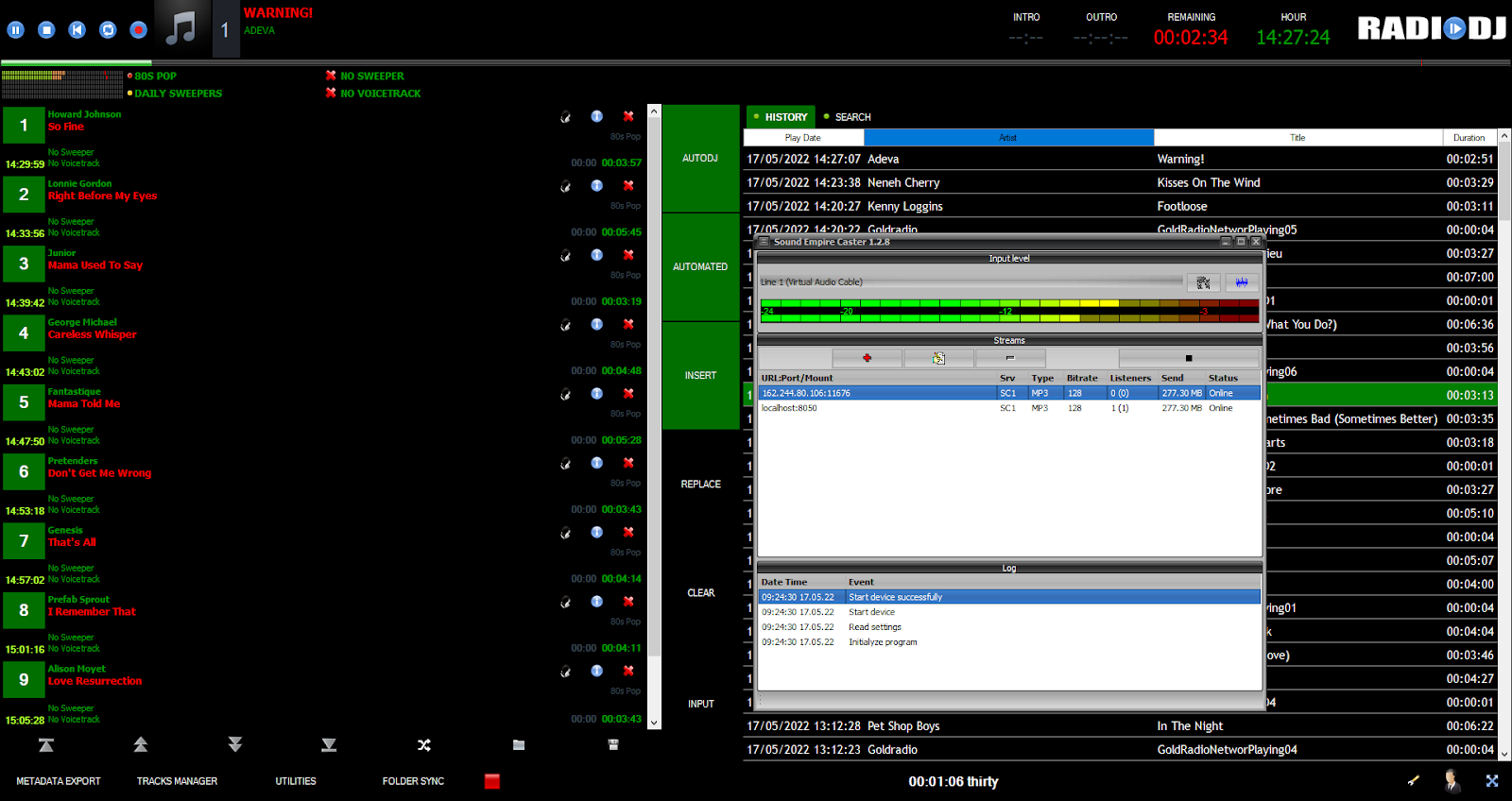This screenshot has width=1512, height=801.
Task: Switch to the HISTORY tab
Action: 780,117
